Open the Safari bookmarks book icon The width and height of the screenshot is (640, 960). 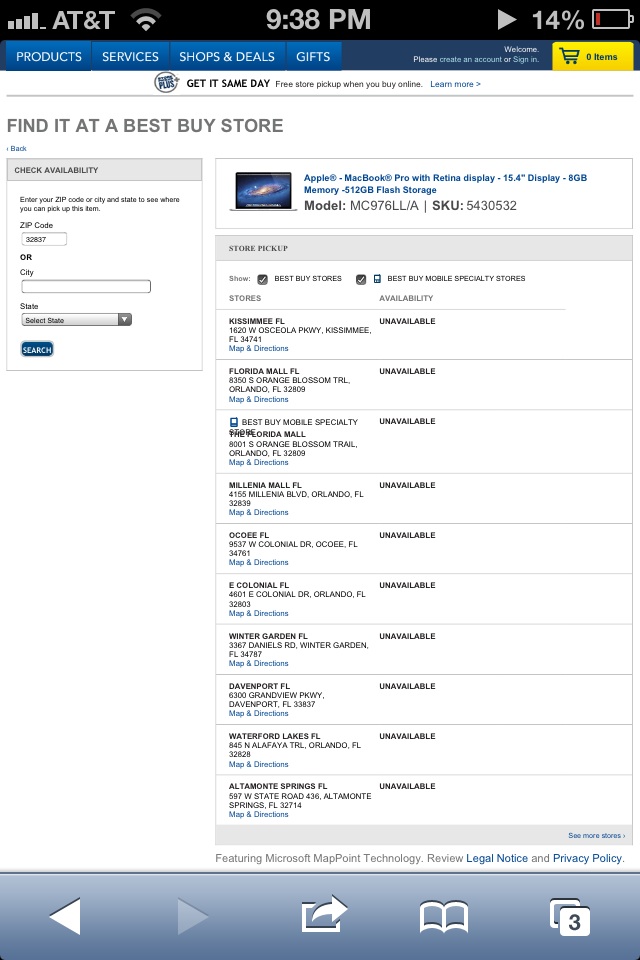(x=444, y=917)
